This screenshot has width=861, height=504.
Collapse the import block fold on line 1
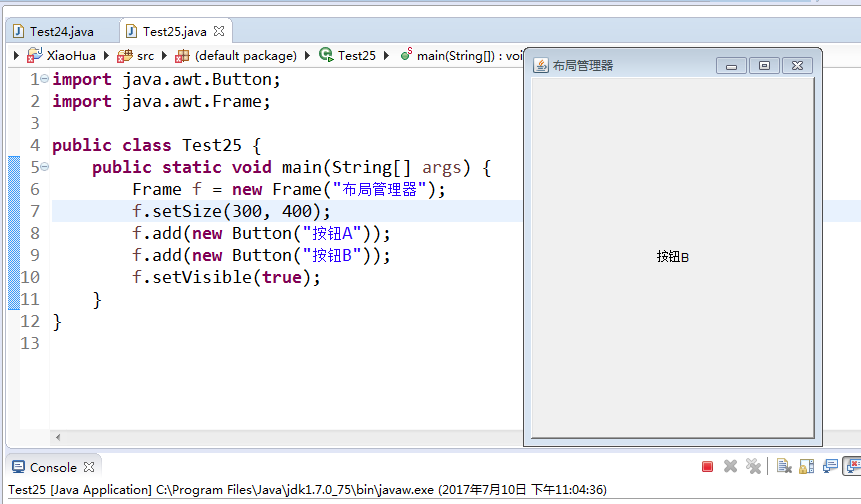[44, 79]
